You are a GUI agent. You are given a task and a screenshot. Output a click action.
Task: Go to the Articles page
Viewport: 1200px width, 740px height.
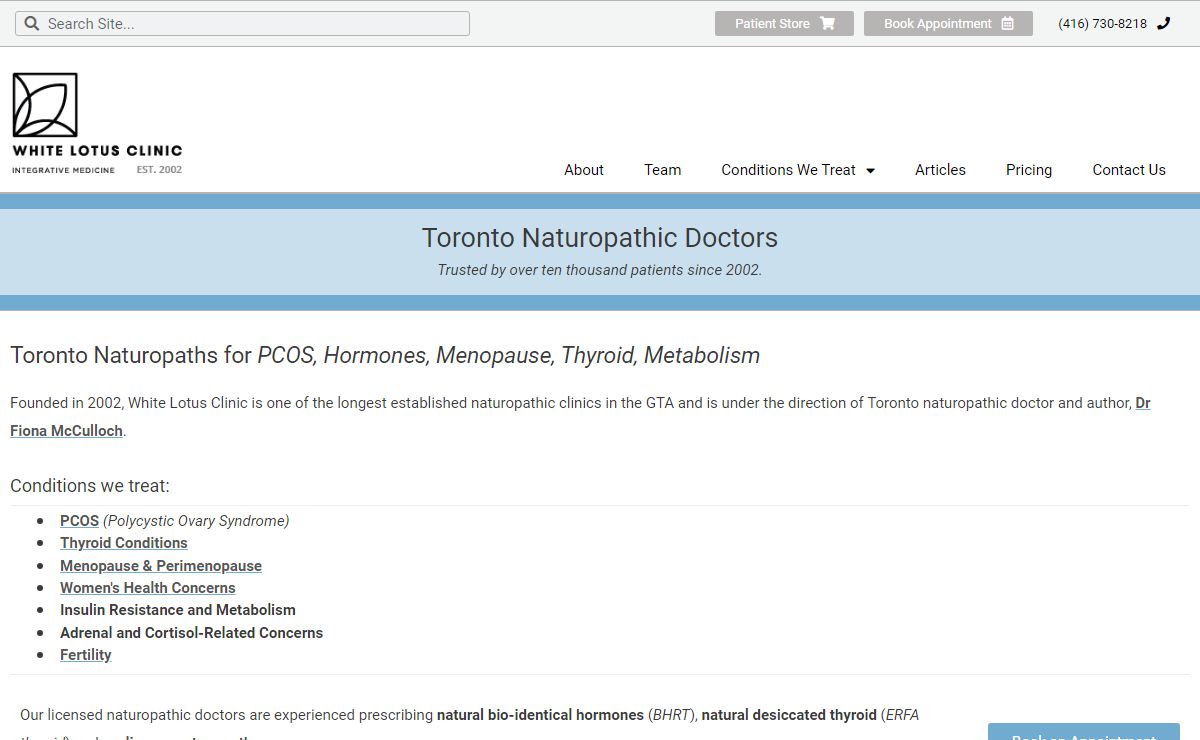940,170
